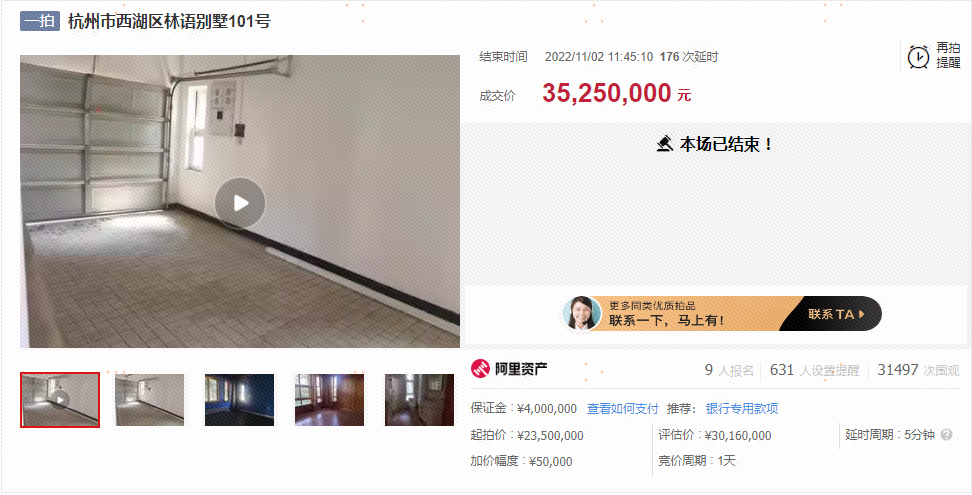
Task: Click the 176 次延时 delay count
Action: (x=689, y=57)
